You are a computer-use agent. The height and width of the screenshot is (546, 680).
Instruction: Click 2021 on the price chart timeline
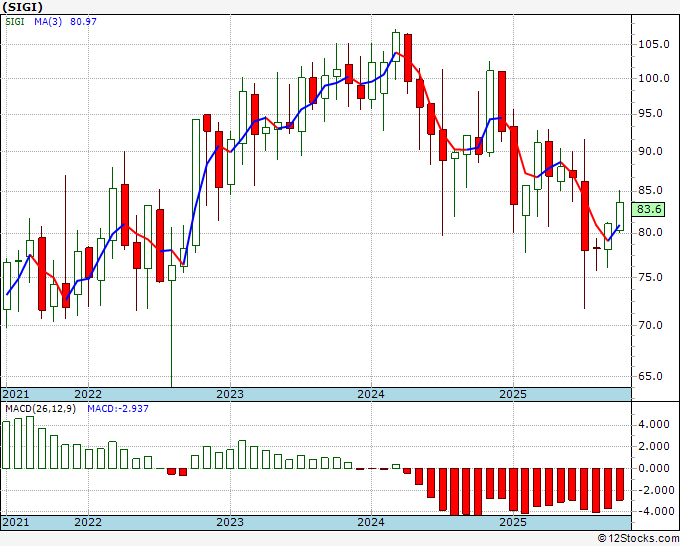tap(16, 394)
